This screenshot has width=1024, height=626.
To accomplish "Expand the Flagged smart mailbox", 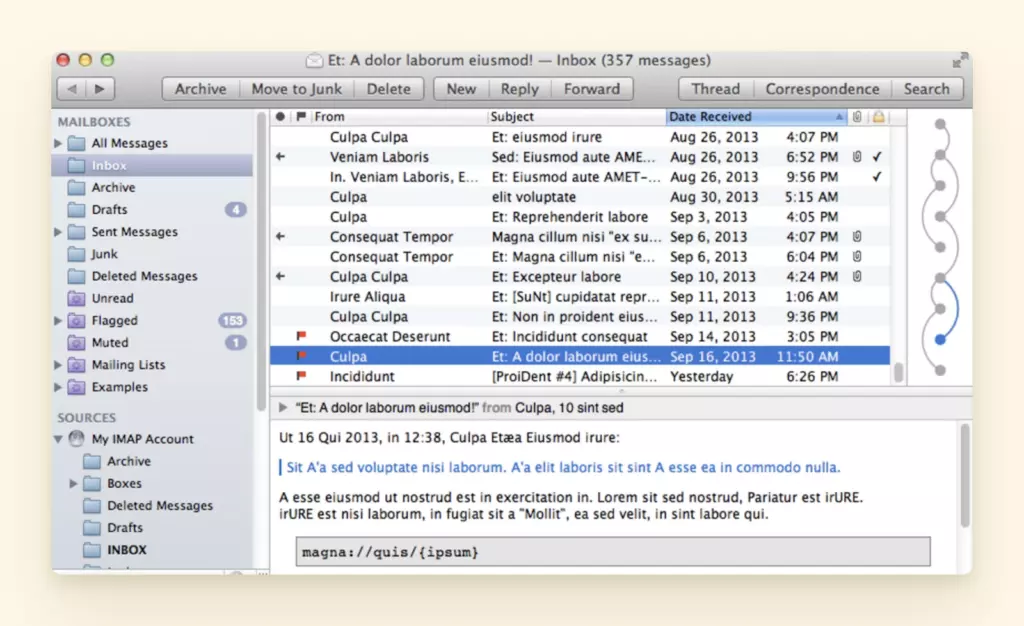I will 58,321.
